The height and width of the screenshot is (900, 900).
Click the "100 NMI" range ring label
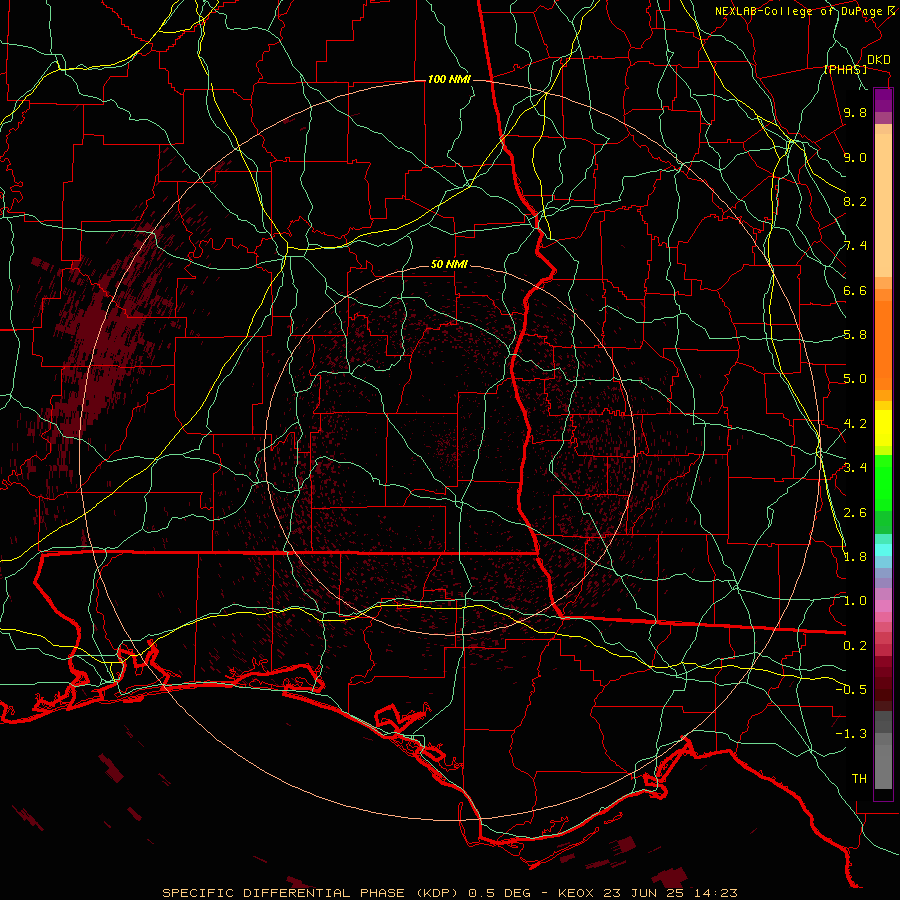click(449, 79)
